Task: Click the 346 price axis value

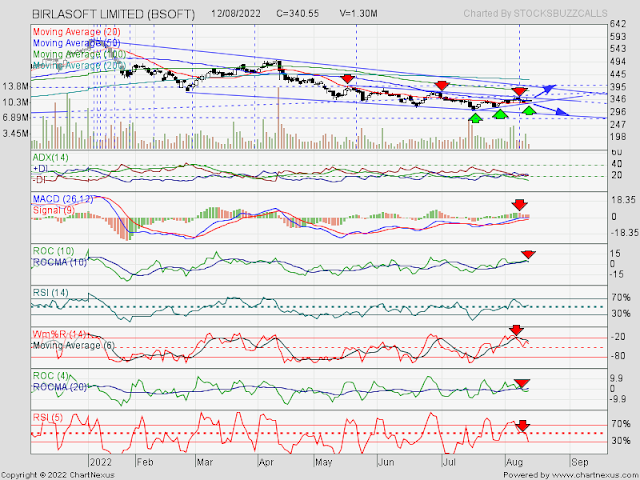Action: [x=618, y=99]
